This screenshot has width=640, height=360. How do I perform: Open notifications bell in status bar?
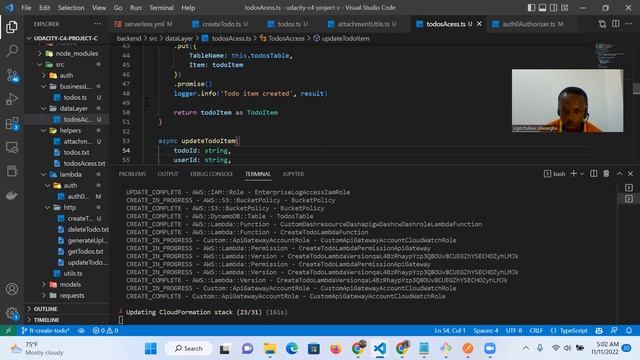(x=629, y=330)
